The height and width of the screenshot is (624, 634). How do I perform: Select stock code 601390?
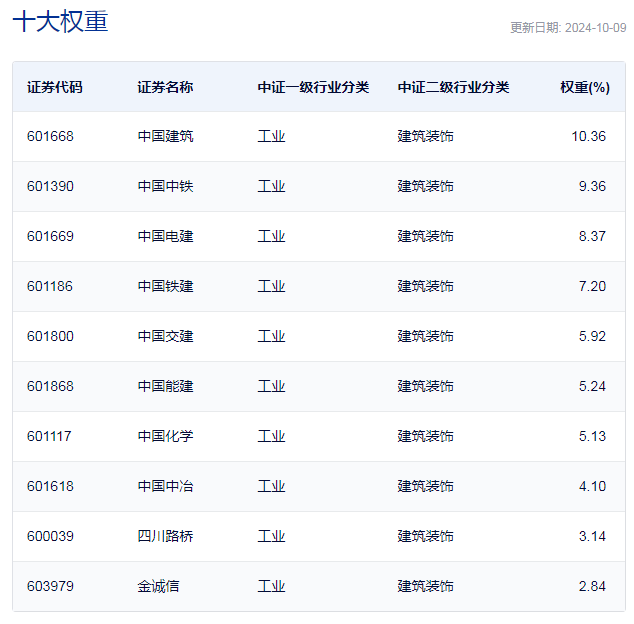pos(50,186)
